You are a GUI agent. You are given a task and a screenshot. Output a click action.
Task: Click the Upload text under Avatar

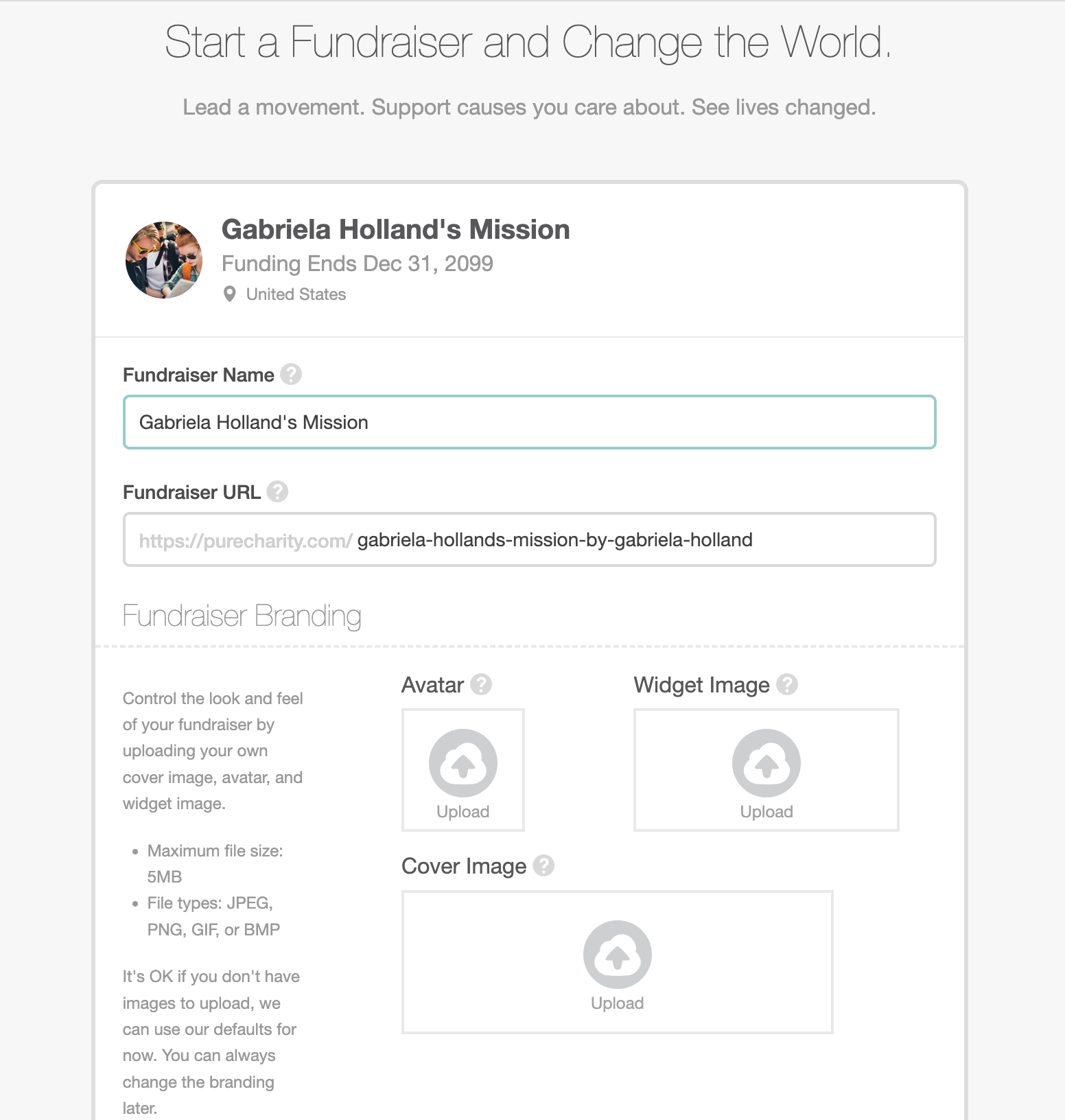463,812
